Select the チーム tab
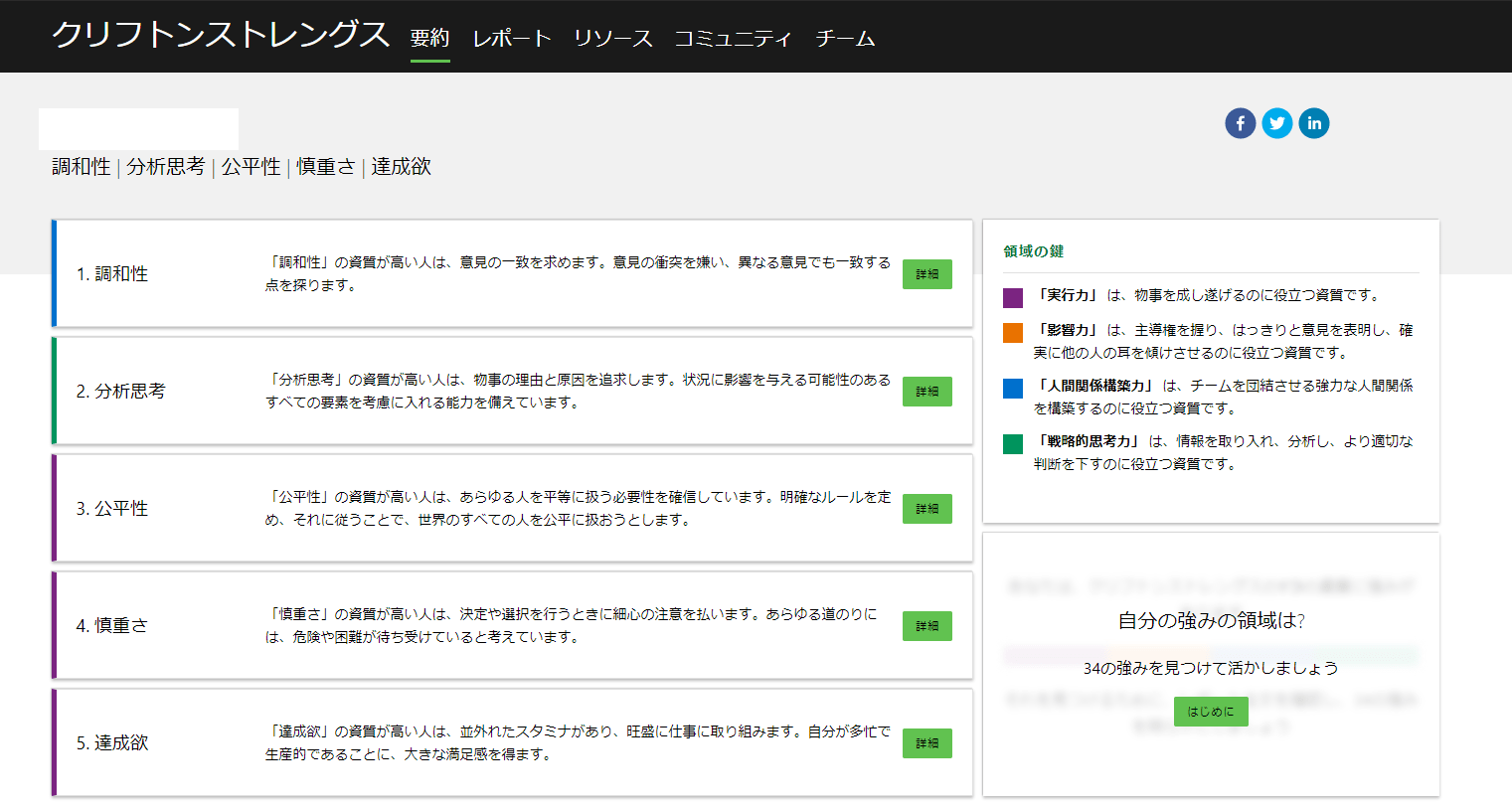Image resolution: width=1512 pixels, height=809 pixels. tap(845, 38)
